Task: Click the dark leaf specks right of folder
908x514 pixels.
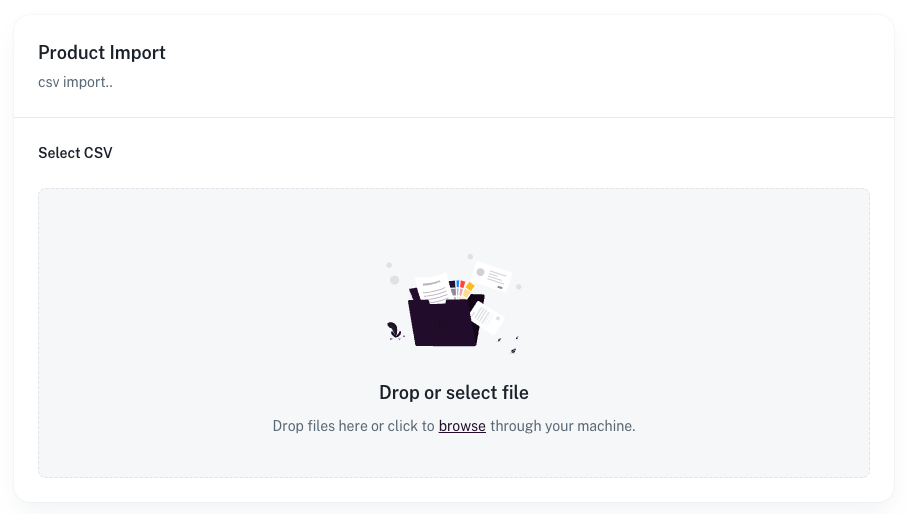Action: (x=513, y=349)
